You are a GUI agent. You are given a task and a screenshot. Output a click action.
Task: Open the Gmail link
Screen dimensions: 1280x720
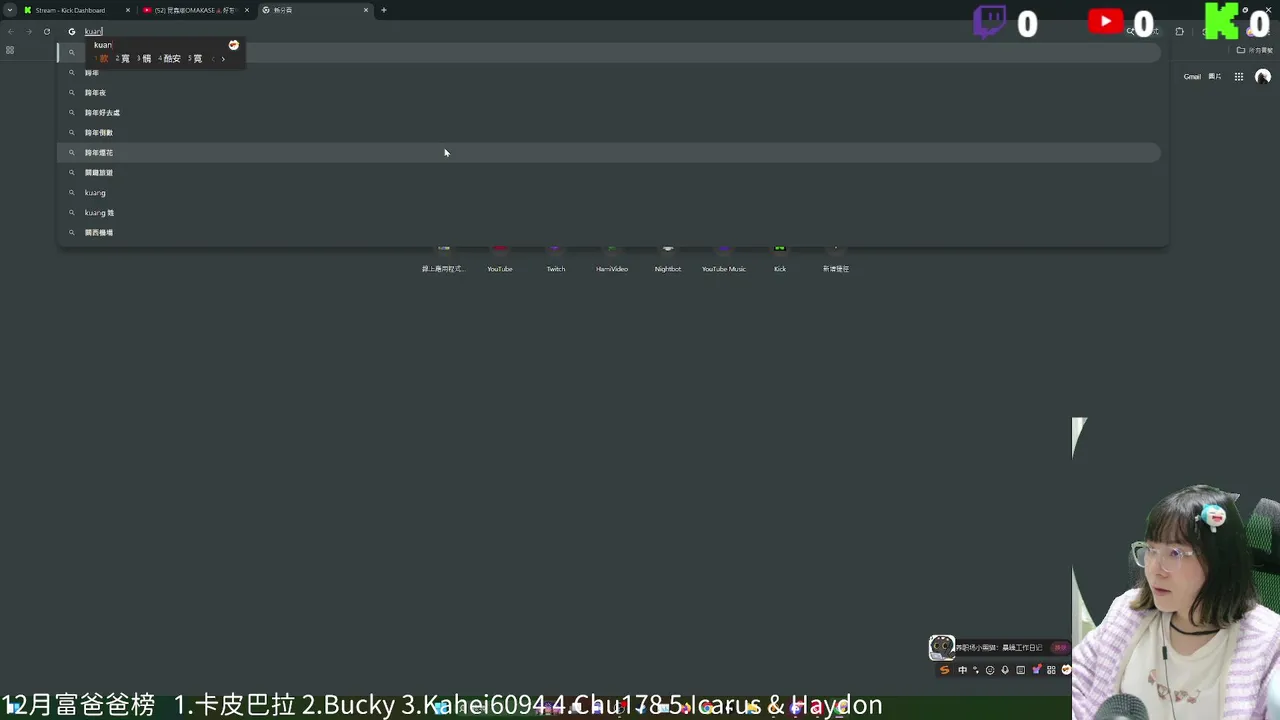1192,77
